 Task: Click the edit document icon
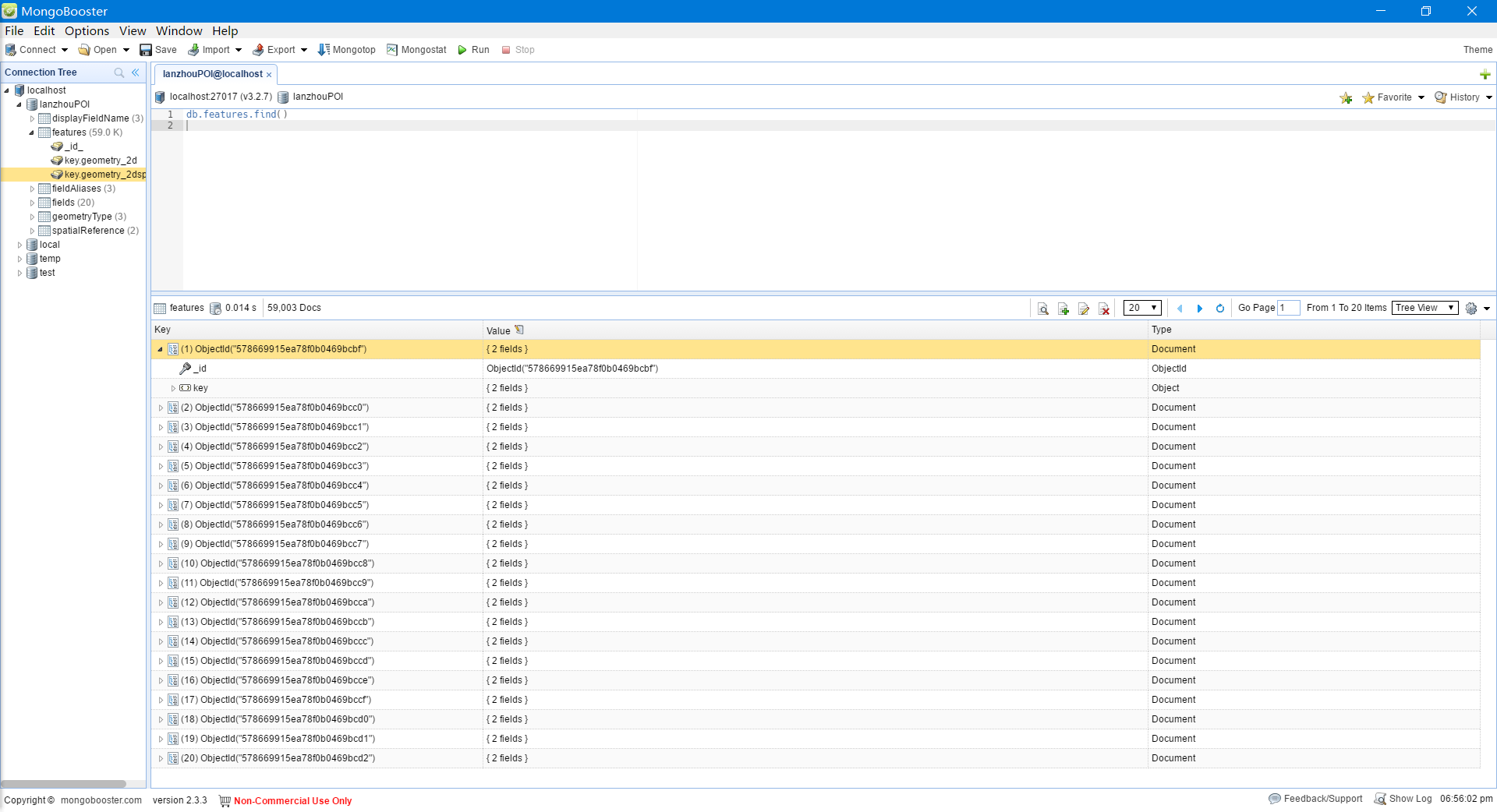pos(1084,309)
